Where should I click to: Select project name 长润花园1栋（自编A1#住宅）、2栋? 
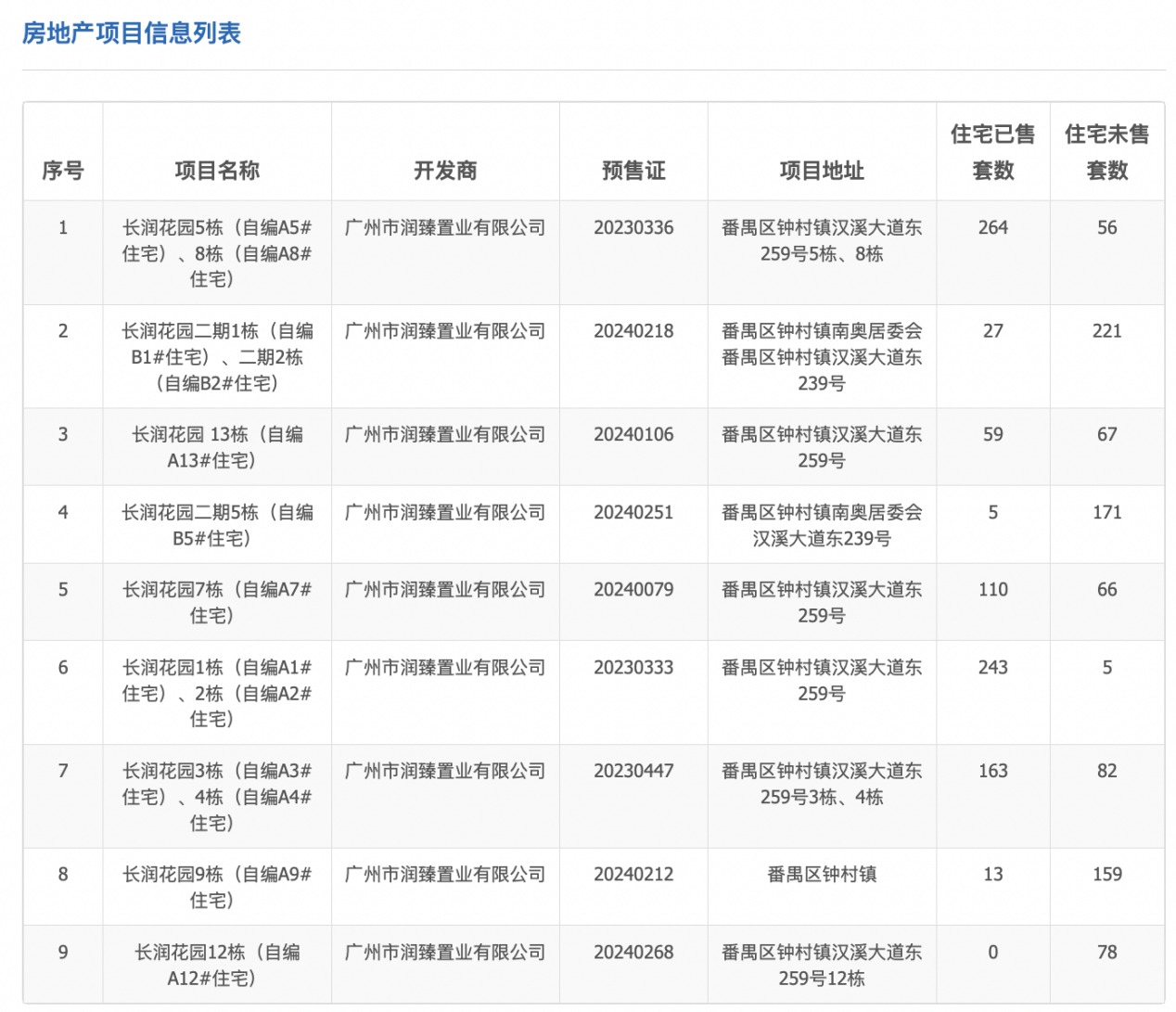click(217, 693)
